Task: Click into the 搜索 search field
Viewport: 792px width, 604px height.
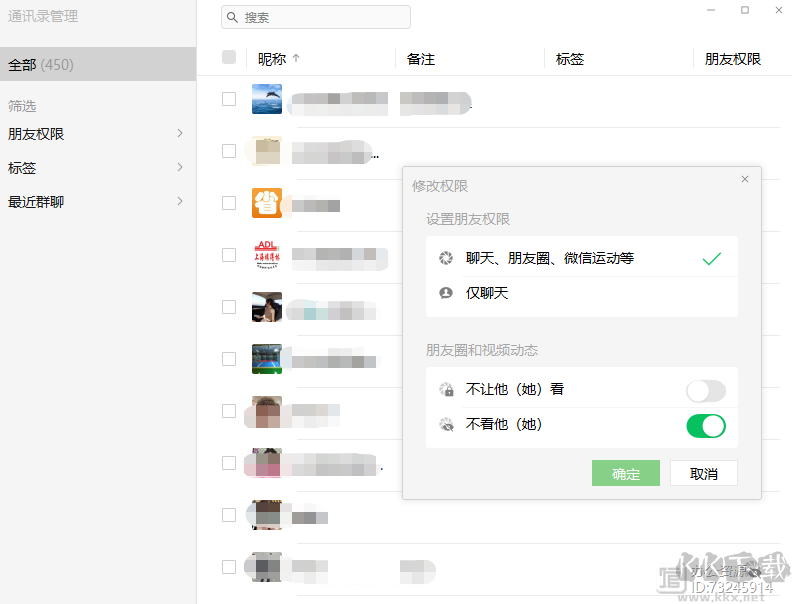Action: [x=316, y=17]
